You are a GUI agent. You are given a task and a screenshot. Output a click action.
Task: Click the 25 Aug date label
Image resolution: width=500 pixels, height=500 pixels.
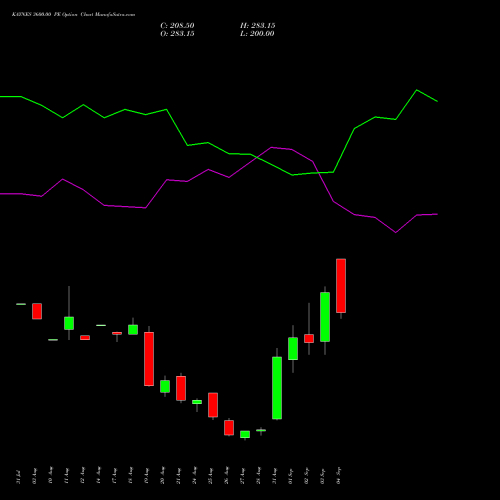[211, 476]
